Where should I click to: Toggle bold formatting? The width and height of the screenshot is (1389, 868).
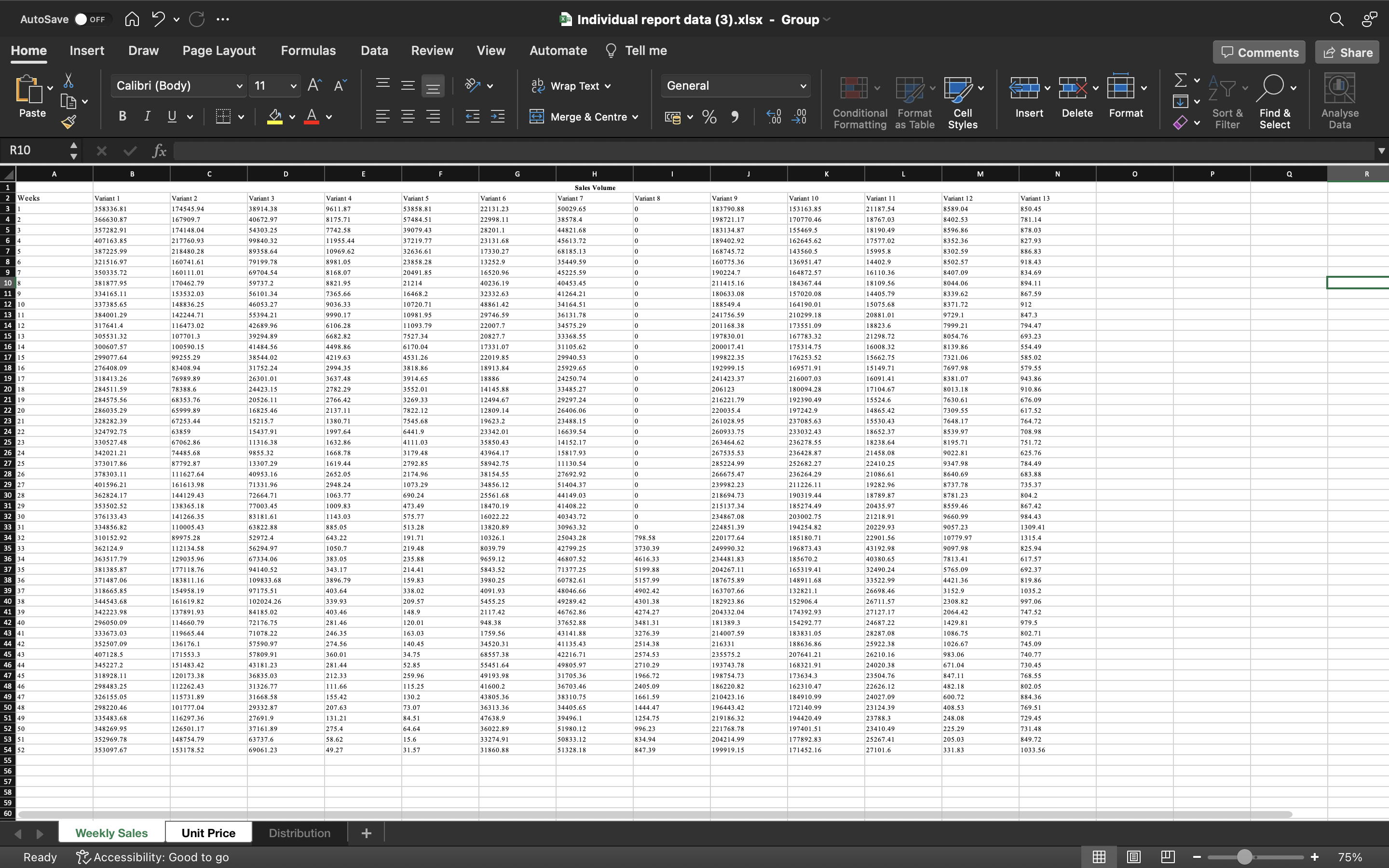[122, 117]
